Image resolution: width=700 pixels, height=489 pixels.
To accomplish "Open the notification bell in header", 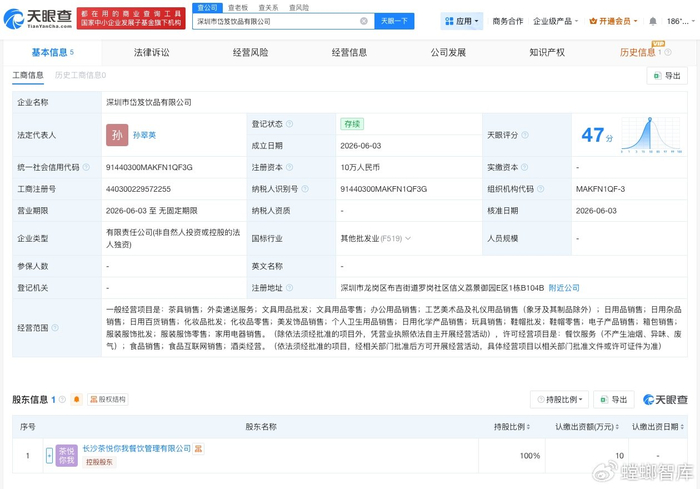I will pos(653,21).
